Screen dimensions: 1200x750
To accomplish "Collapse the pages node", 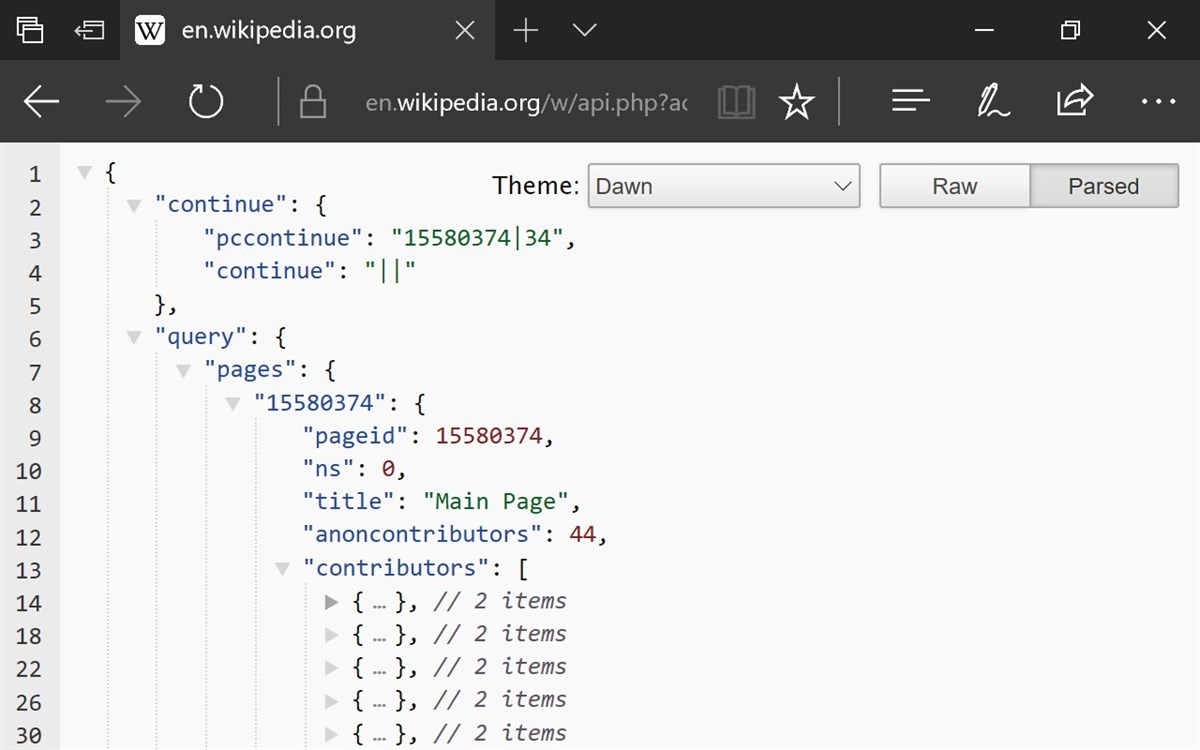I will coord(182,370).
